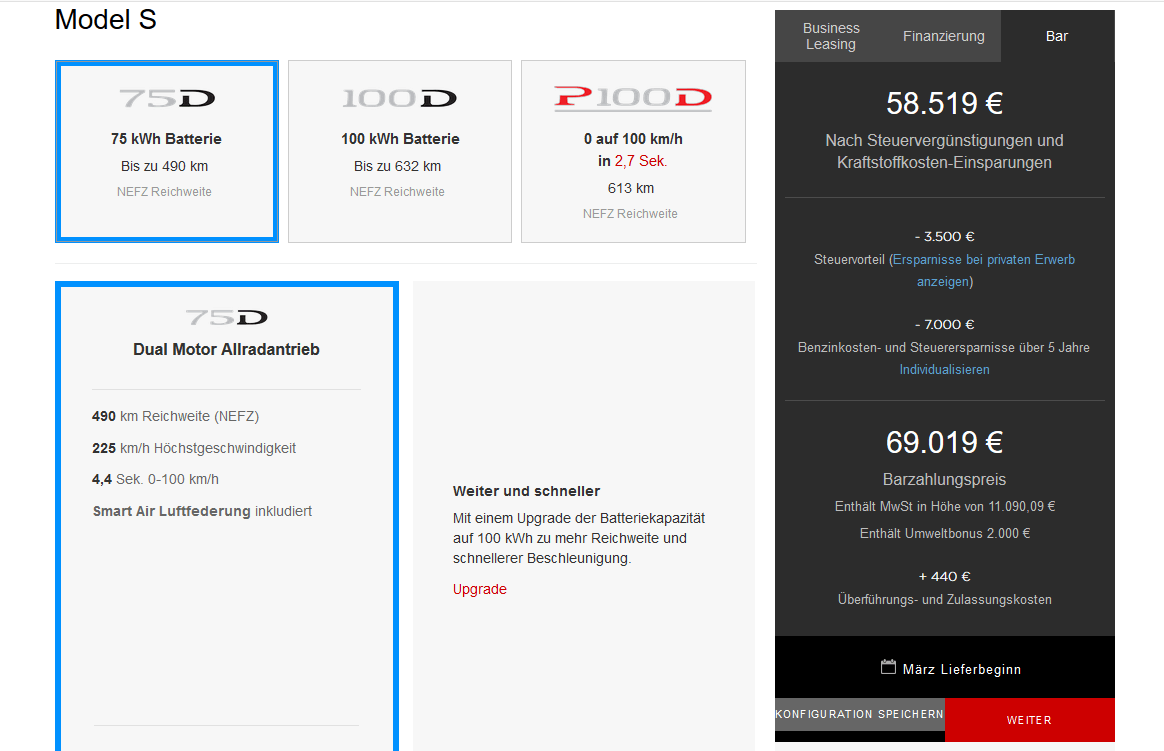Click the red P100D logo badge
The height and width of the screenshot is (751, 1164).
click(633, 98)
